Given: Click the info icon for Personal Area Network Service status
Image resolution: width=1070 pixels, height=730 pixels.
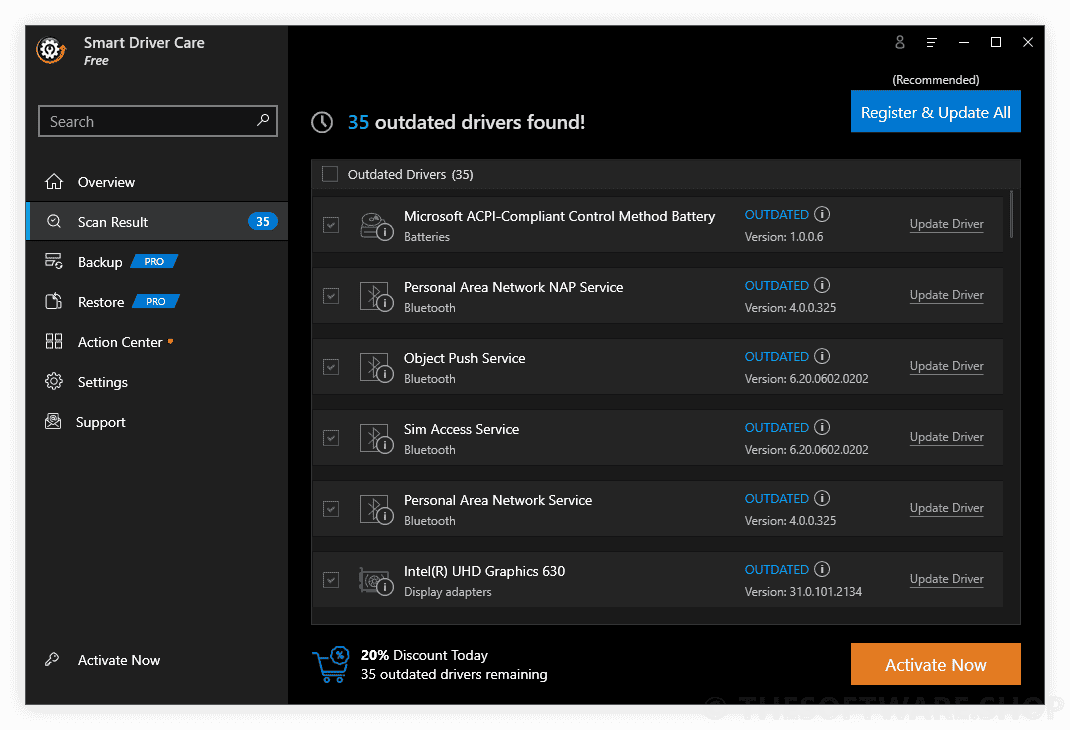Looking at the screenshot, I should [822, 498].
